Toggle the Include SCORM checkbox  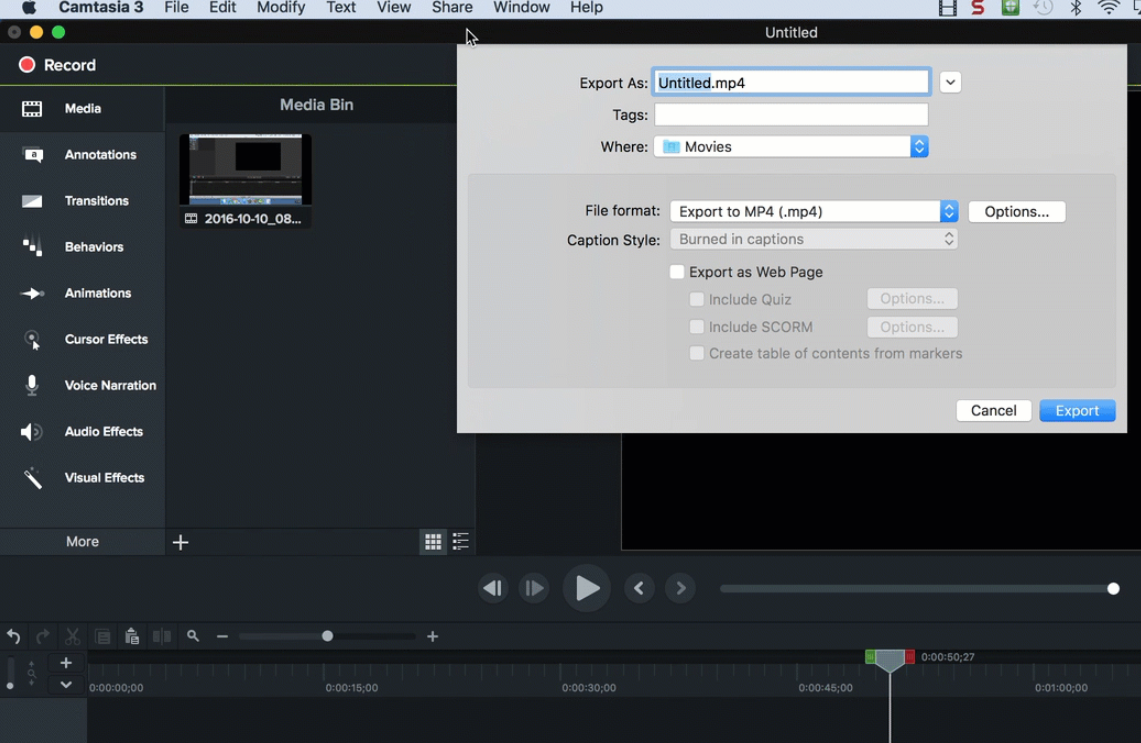(x=696, y=327)
